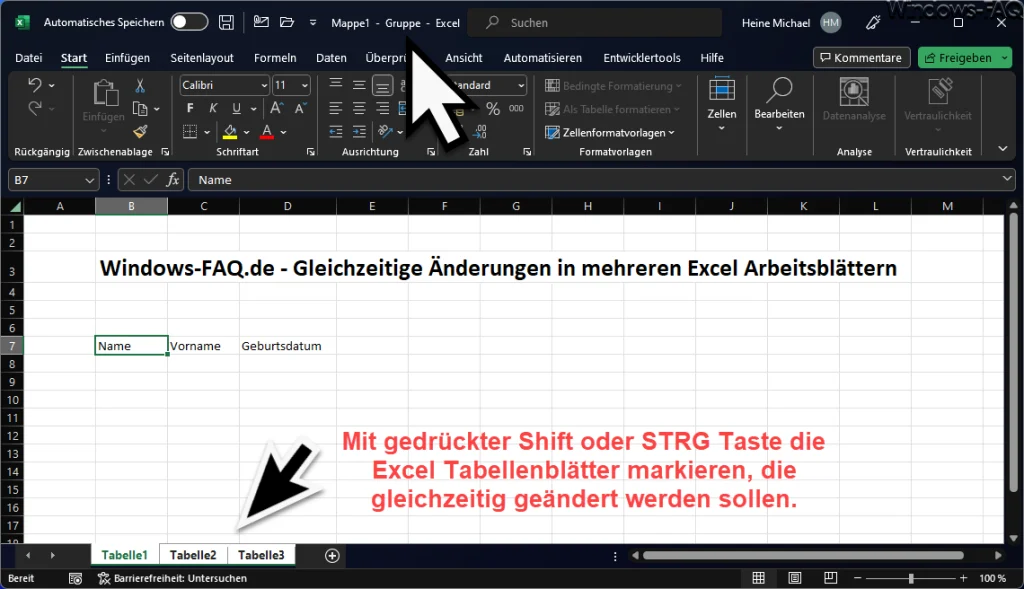Click the Kommentare button
The image size is (1024, 589).
(x=861, y=58)
